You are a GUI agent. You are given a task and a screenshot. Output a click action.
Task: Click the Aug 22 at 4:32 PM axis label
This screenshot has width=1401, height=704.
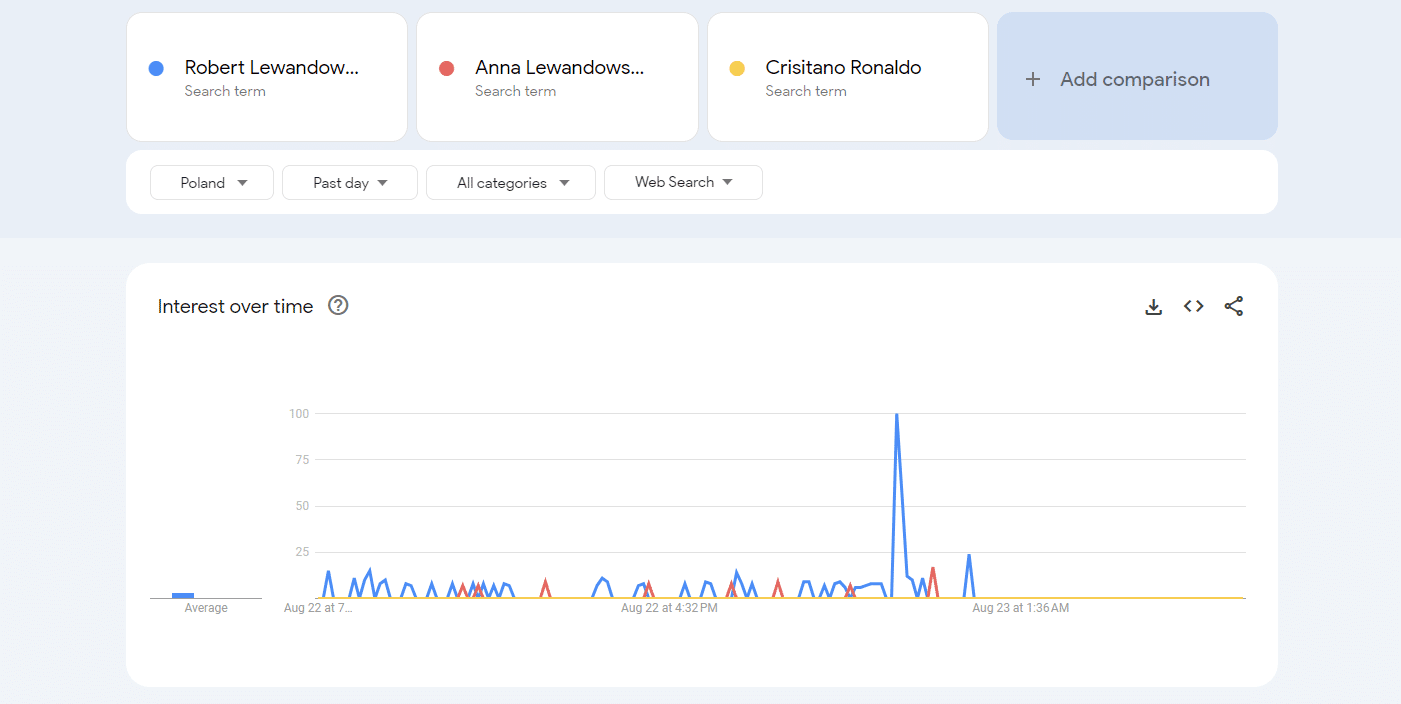coord(669,608)
